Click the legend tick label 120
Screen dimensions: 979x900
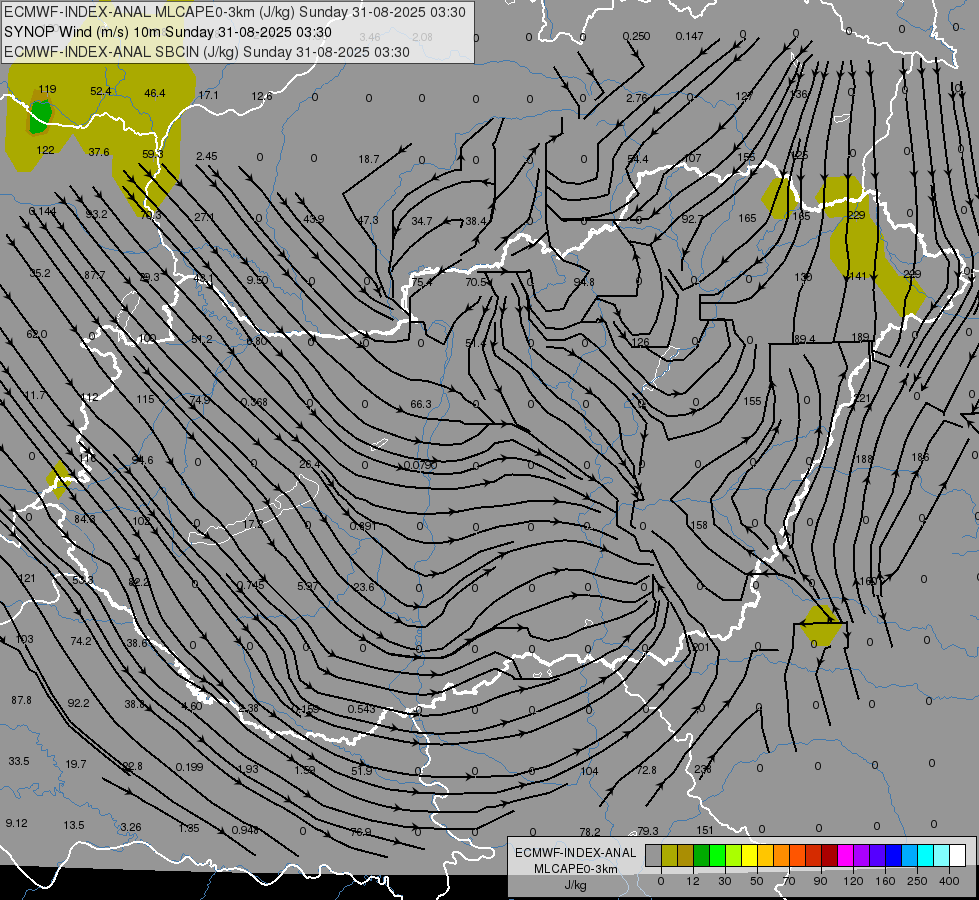(854, 881)
